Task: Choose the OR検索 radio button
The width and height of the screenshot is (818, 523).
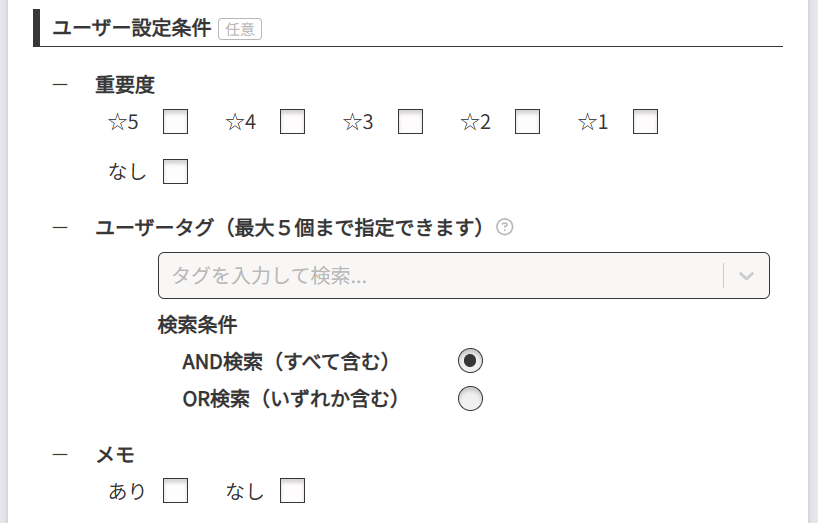Action: [x=470, y=398]
